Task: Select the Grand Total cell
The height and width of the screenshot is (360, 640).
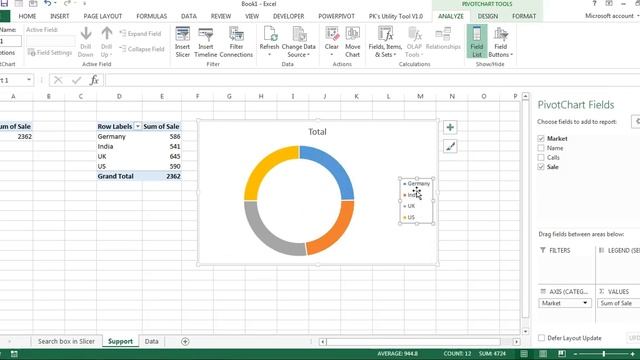Action: (x=119, y=176)
